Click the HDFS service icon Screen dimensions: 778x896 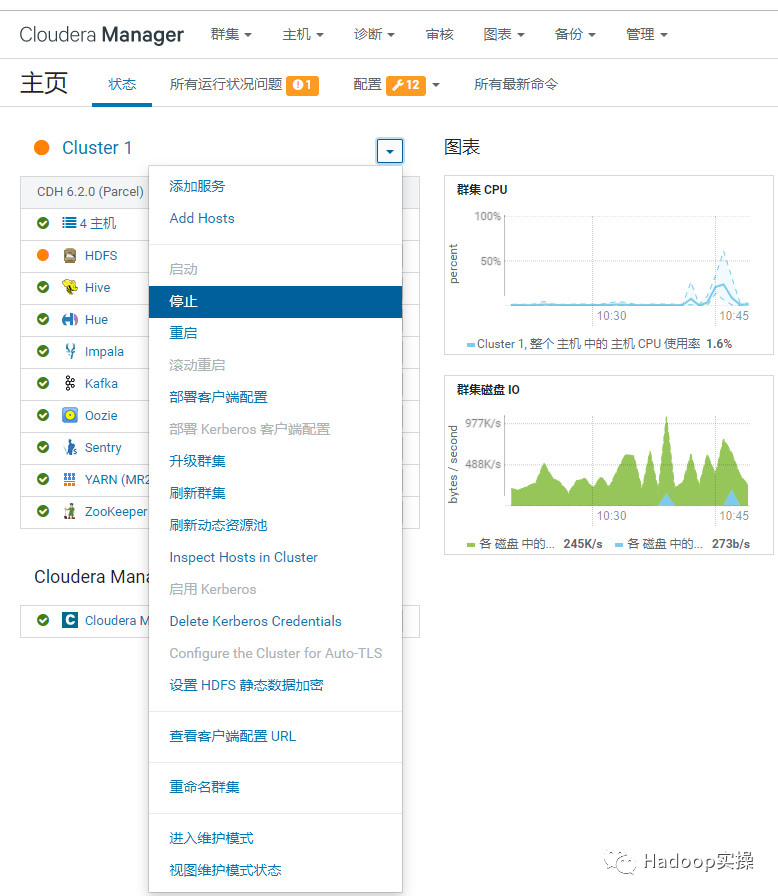[x=70, y=255]
